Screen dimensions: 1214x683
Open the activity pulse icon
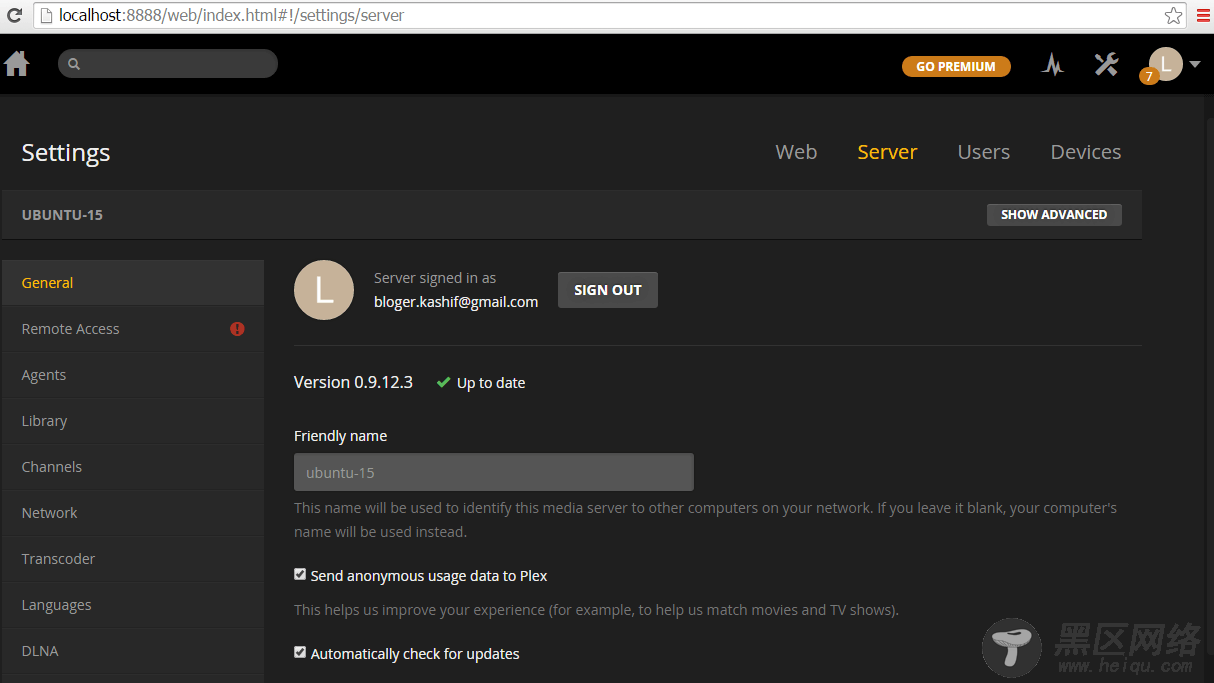coord(1052,65)
